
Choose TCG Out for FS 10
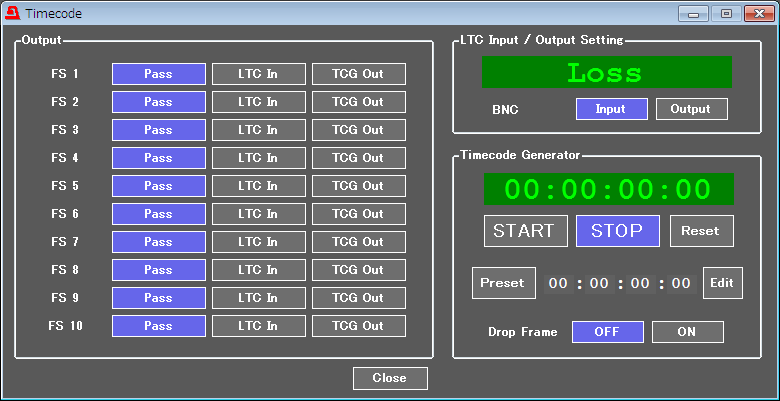click(358, 326)
